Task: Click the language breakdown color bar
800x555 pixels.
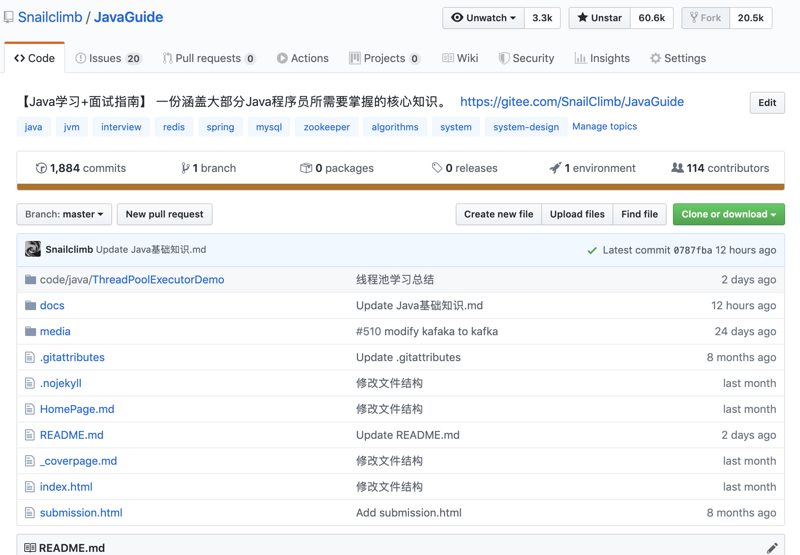Action: tap(401, 187)
